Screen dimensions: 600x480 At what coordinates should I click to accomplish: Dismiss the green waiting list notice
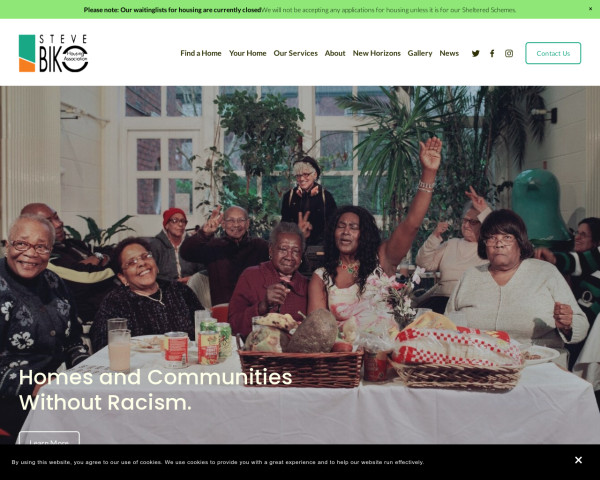590,9
